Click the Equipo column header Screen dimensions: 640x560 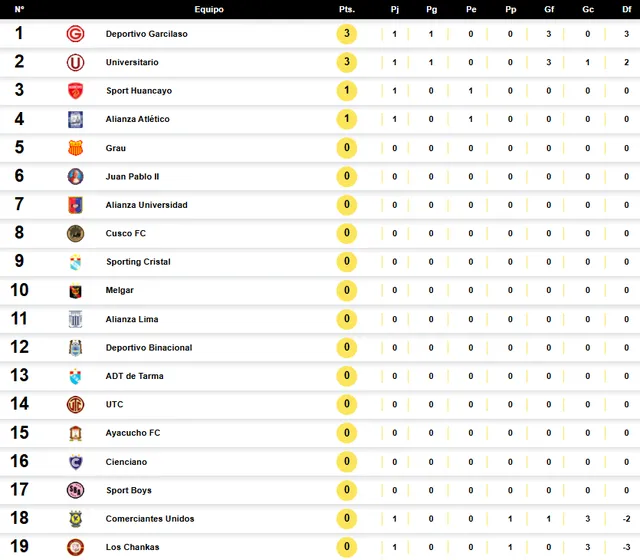[x=209, y=9]
